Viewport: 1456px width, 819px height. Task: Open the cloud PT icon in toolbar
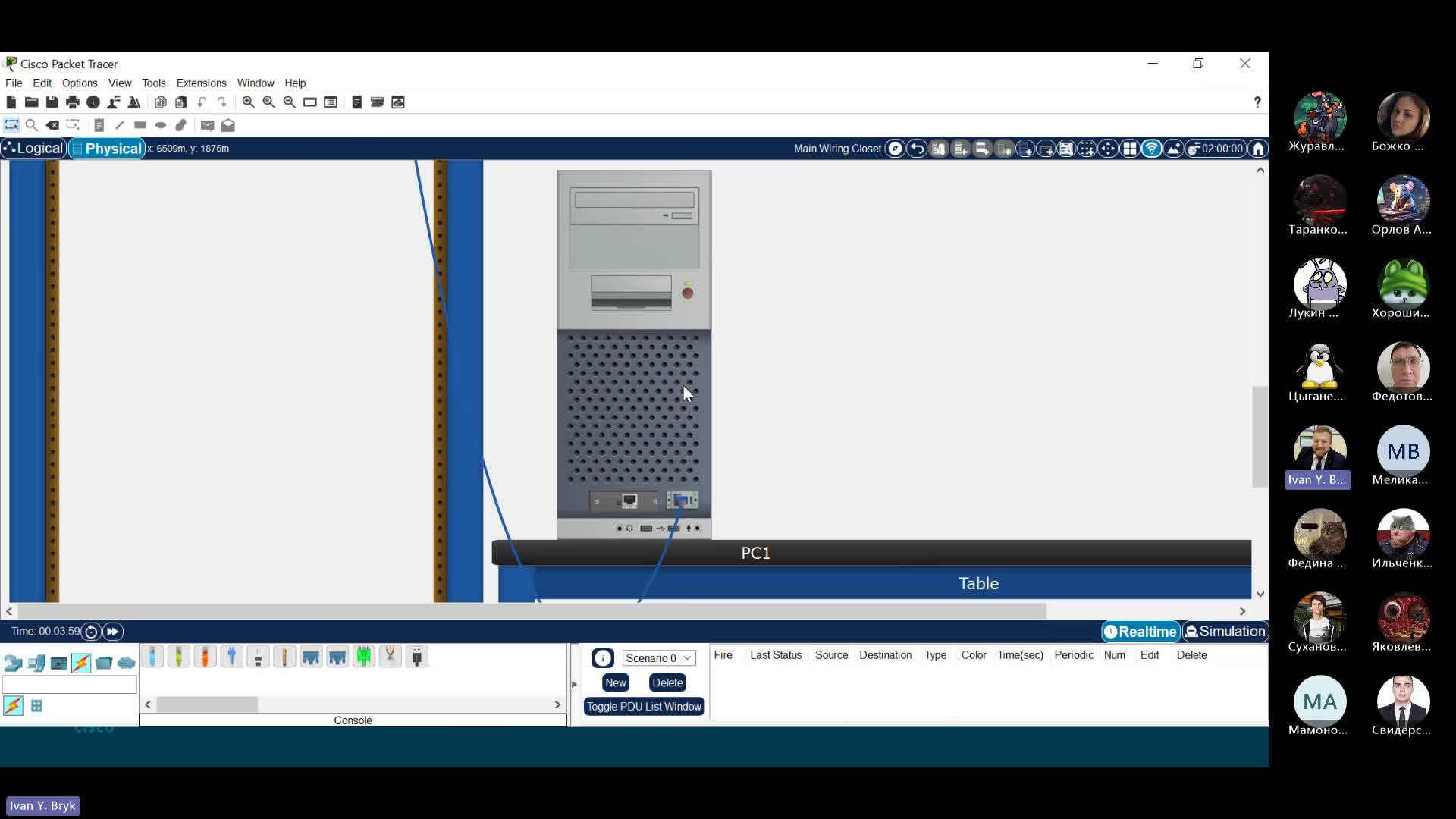tap(398, 102)
